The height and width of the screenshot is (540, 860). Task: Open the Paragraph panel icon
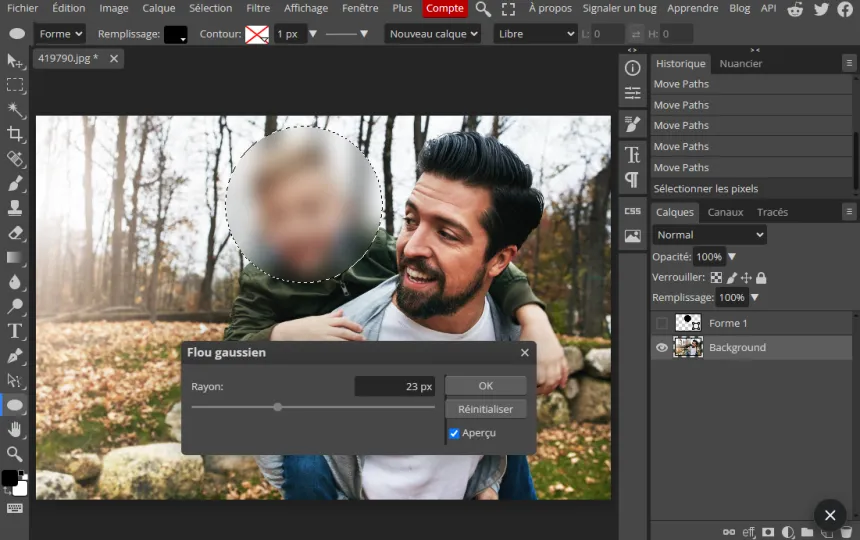pyautogui.click(x=632, y=180)
